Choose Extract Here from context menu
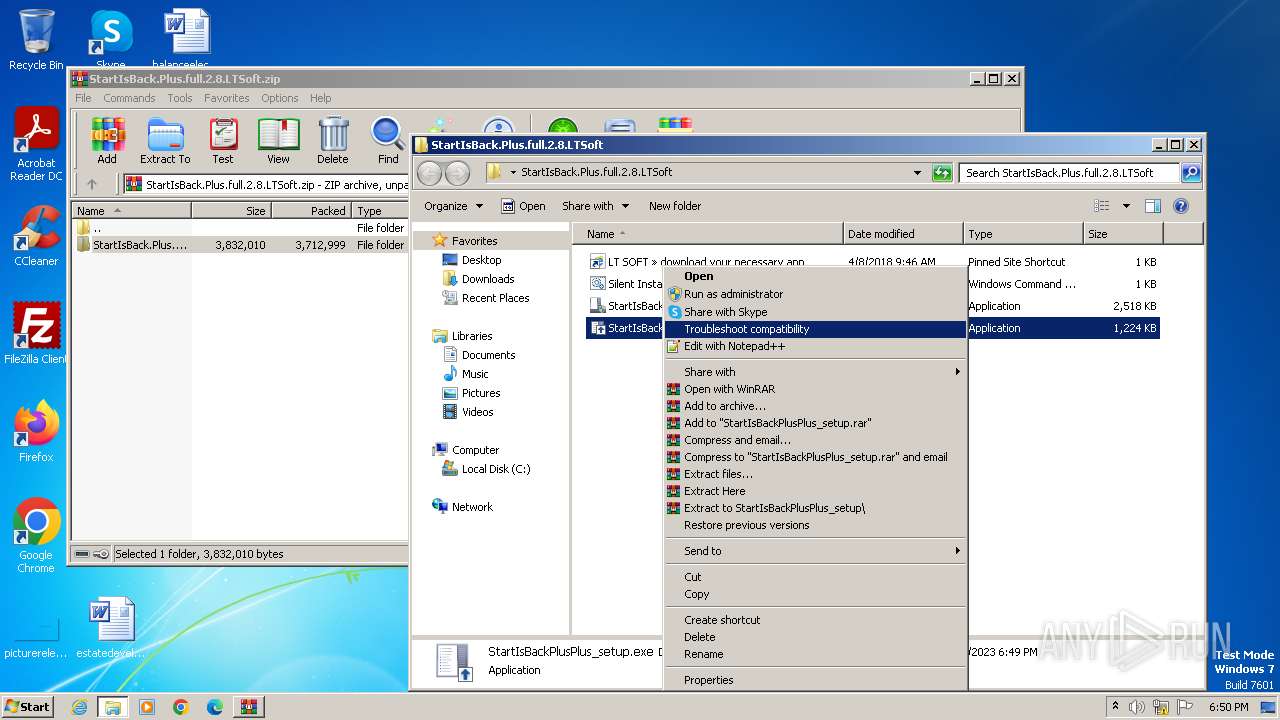 coord(815,491)
